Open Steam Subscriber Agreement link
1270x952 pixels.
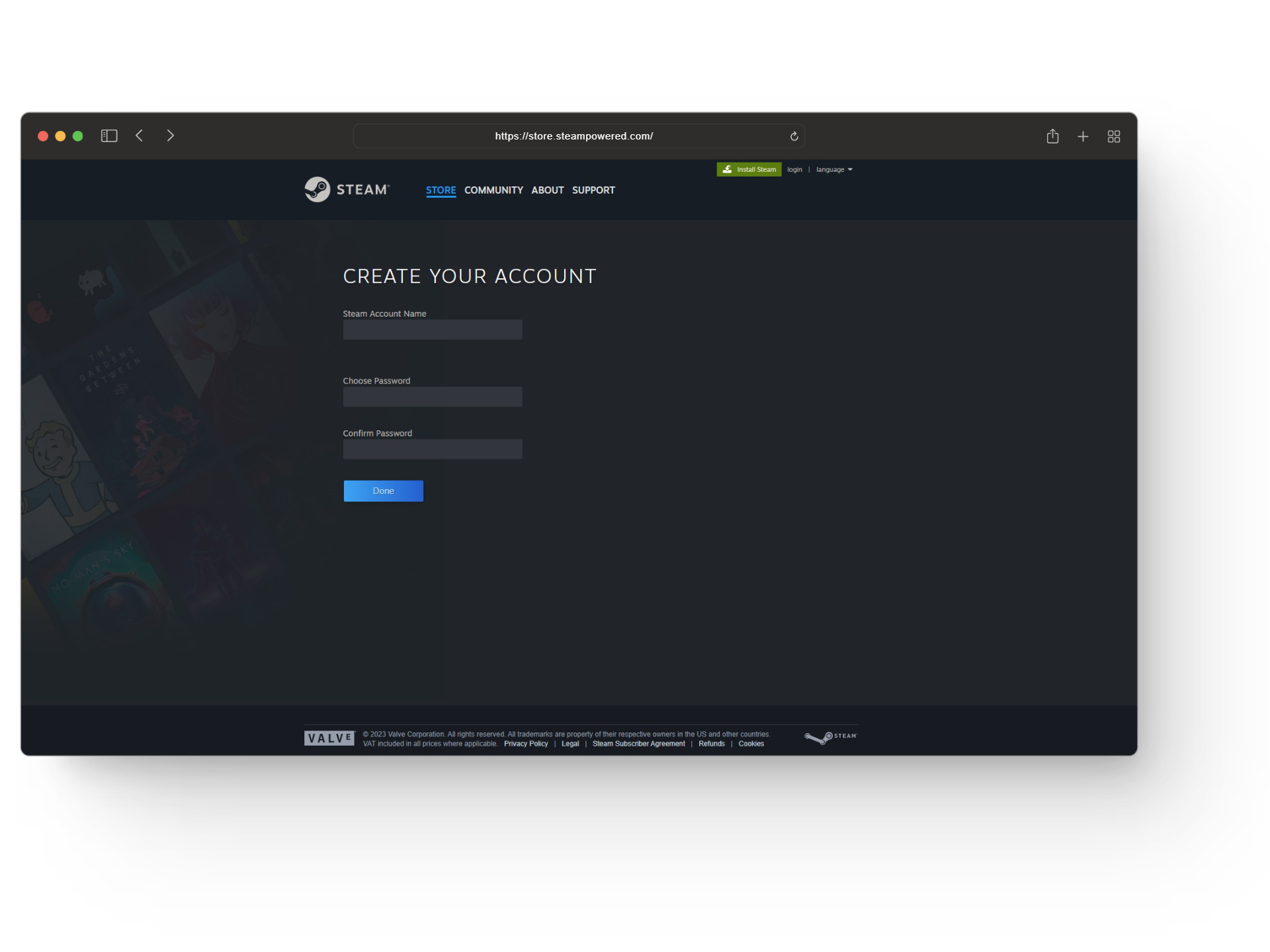click(638, 744)
